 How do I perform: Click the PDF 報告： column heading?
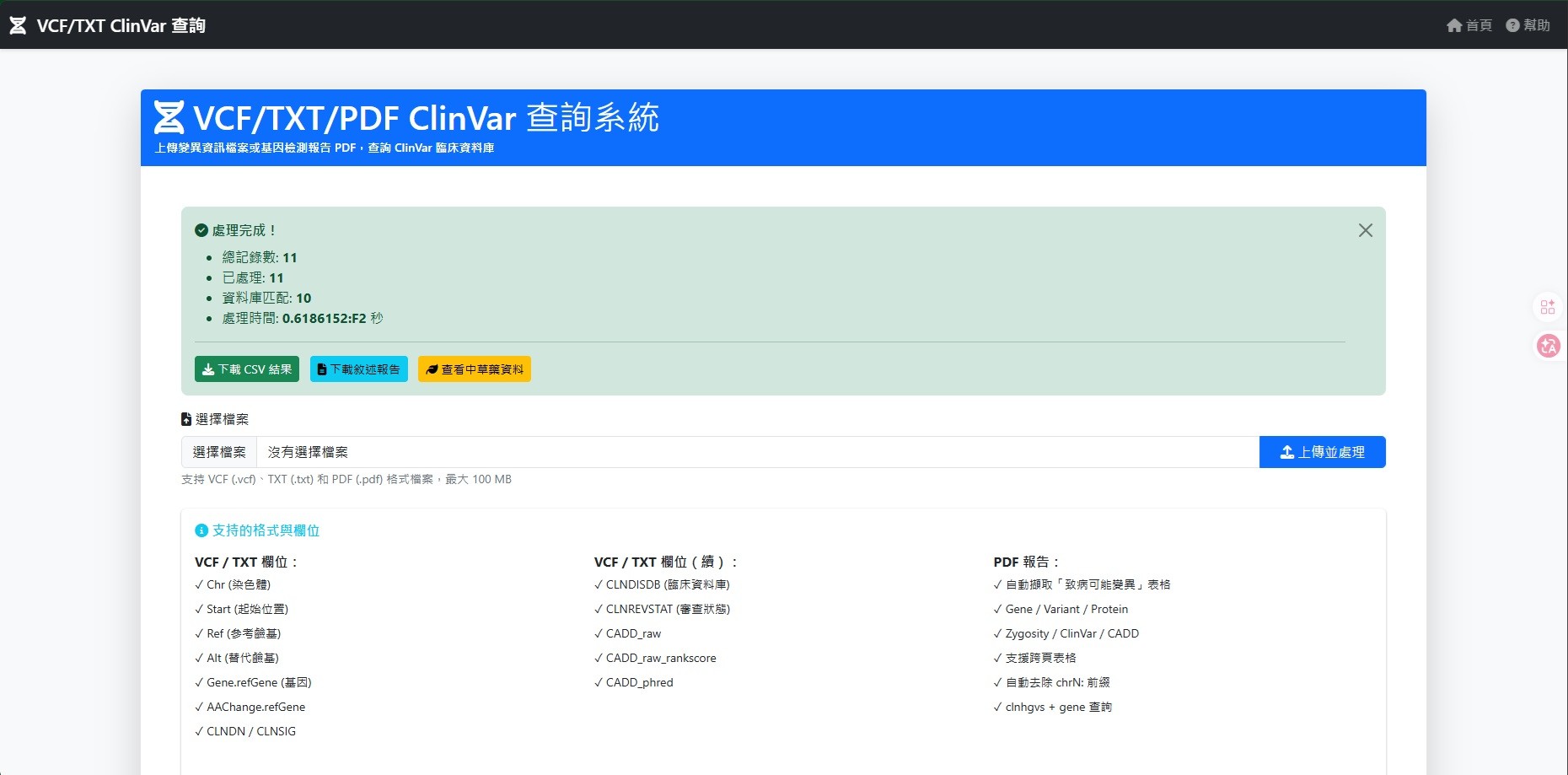[x=1026, y=562]
